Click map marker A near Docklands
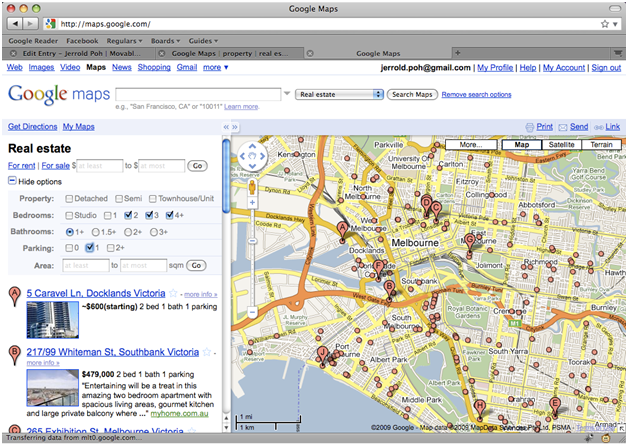 (344, 229)
